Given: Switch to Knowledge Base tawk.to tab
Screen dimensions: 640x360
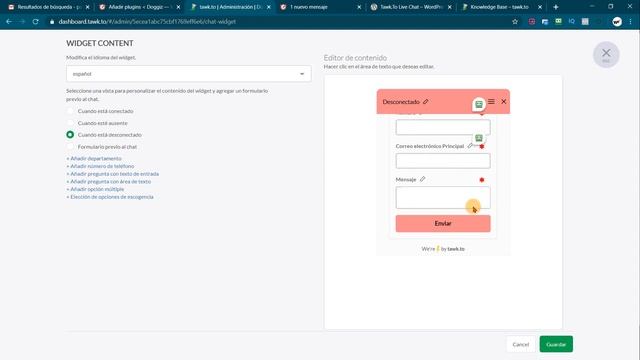Looking at the screenshot, I should pyautogui.click(x=501, y=7).
